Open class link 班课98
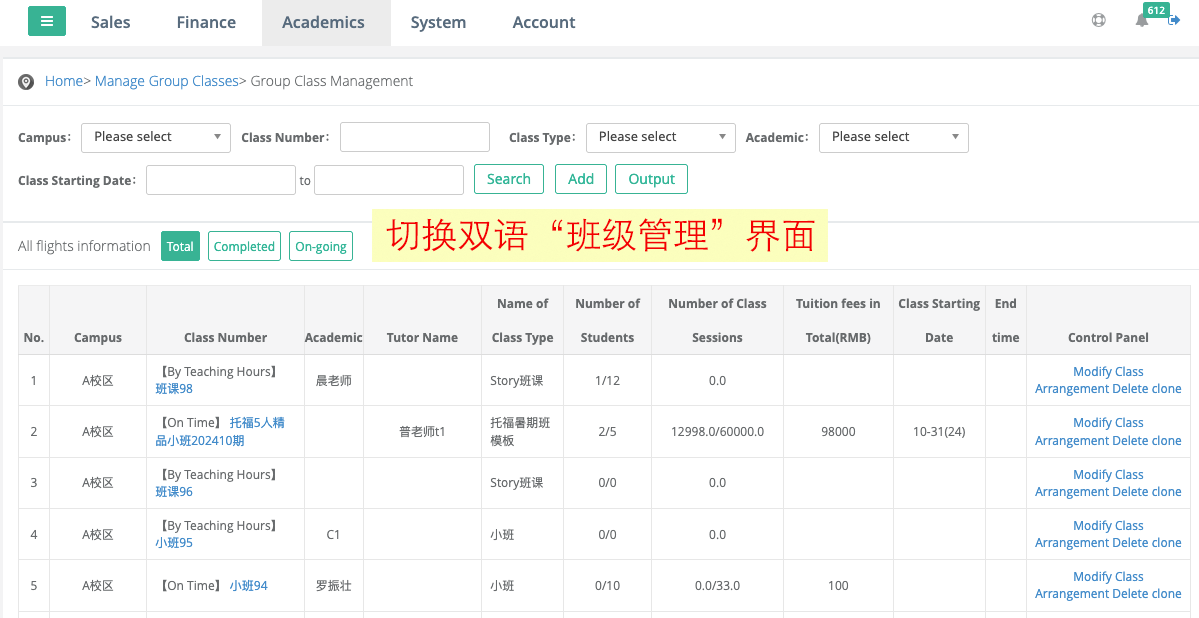This screenshot has width=1199, height=618. click(174, 389)
